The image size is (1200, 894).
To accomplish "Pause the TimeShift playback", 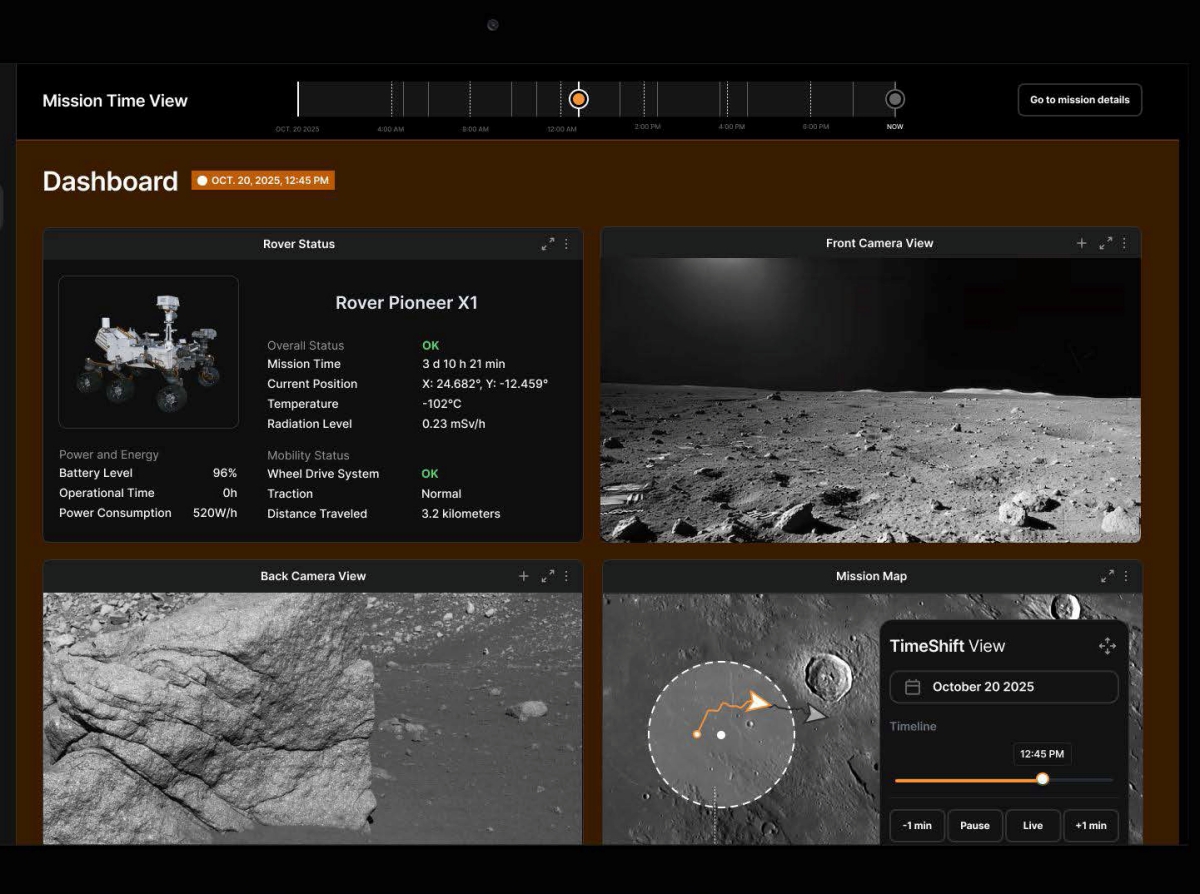I will [975, 825].
